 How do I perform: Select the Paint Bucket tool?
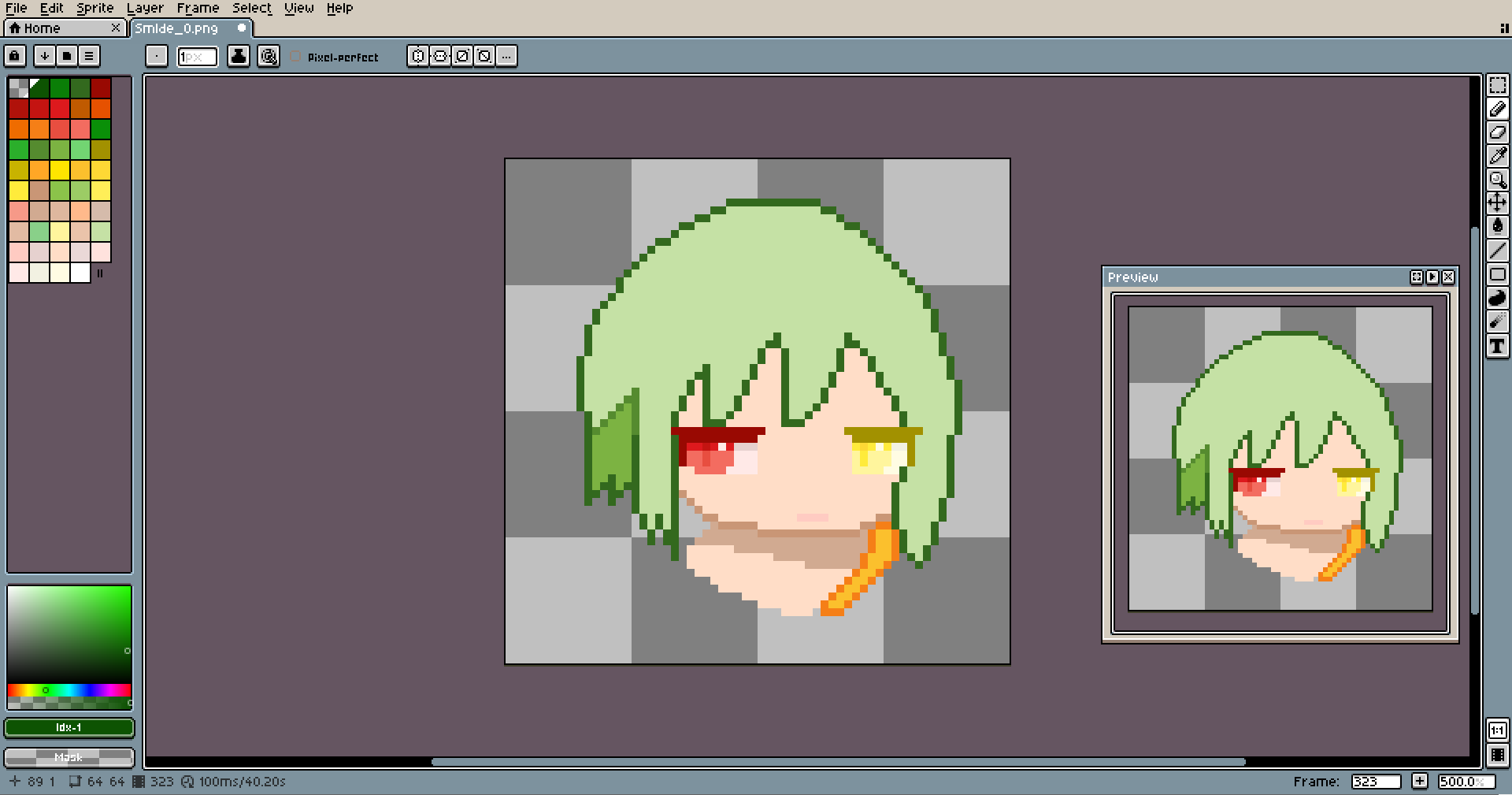[1497, 227]
